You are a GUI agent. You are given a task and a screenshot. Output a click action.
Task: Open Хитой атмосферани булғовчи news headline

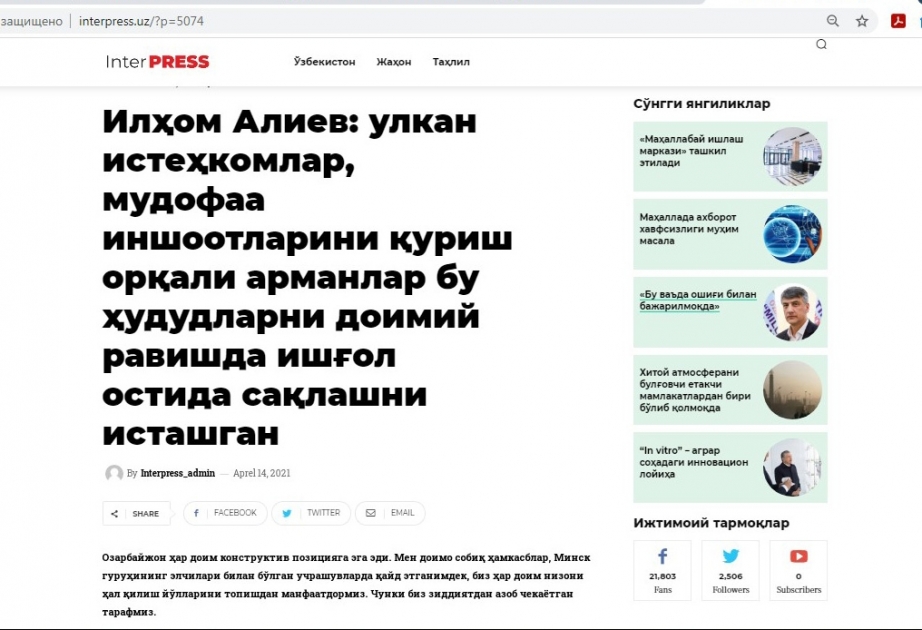point(695,389)
